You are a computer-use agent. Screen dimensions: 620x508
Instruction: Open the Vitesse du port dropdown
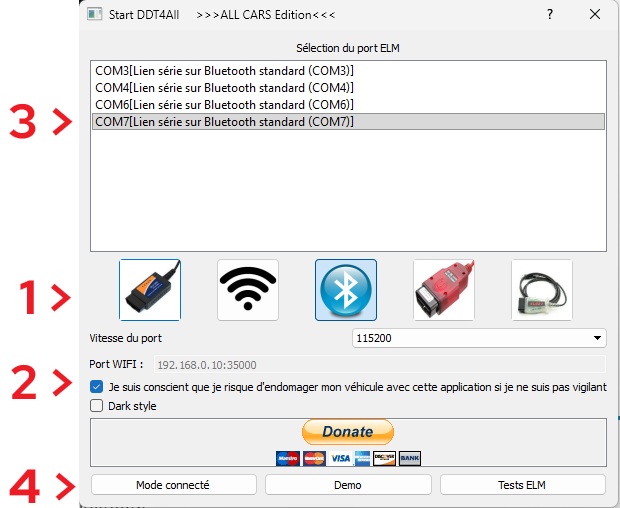(x=479, y=338)
